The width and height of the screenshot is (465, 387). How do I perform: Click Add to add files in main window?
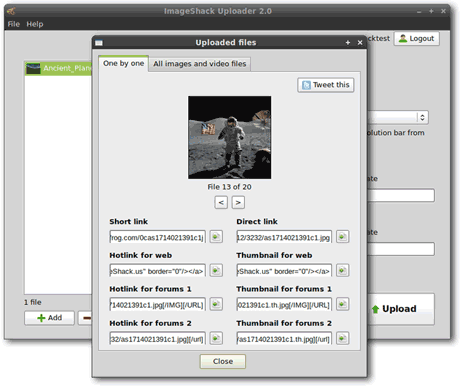49,318
